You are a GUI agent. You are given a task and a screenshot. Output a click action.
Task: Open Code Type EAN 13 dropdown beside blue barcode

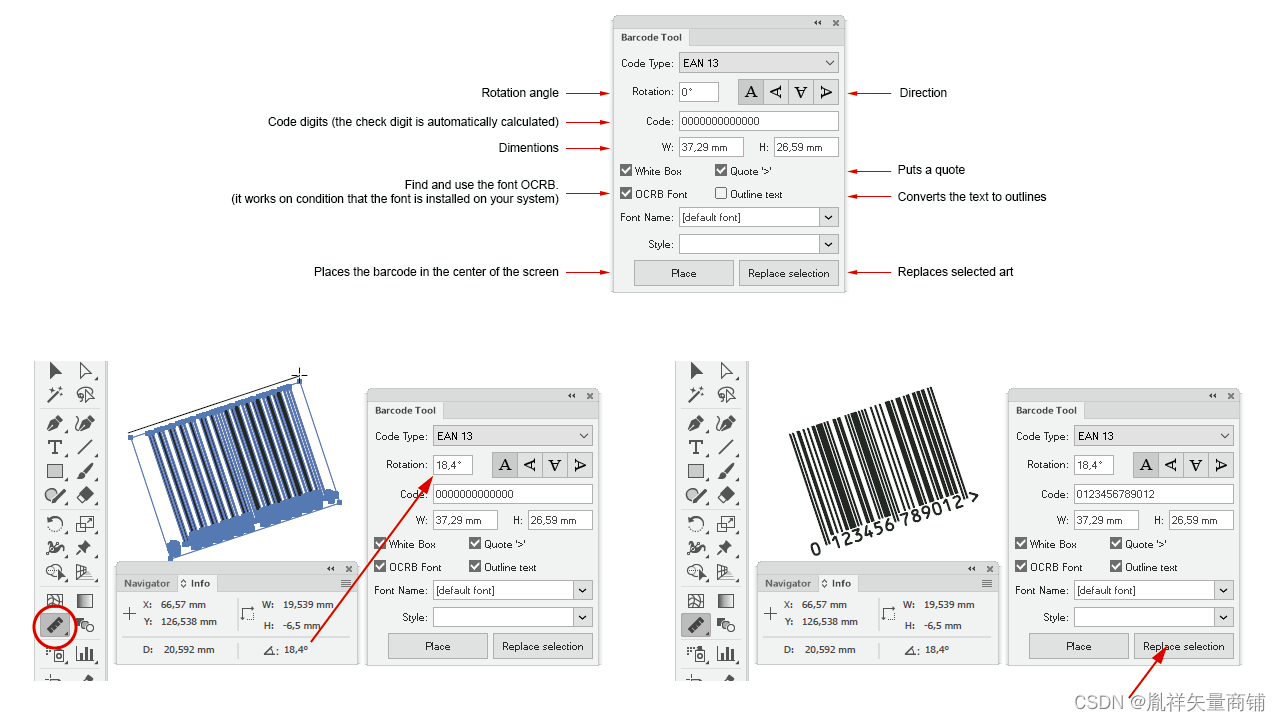click(512, 436)
